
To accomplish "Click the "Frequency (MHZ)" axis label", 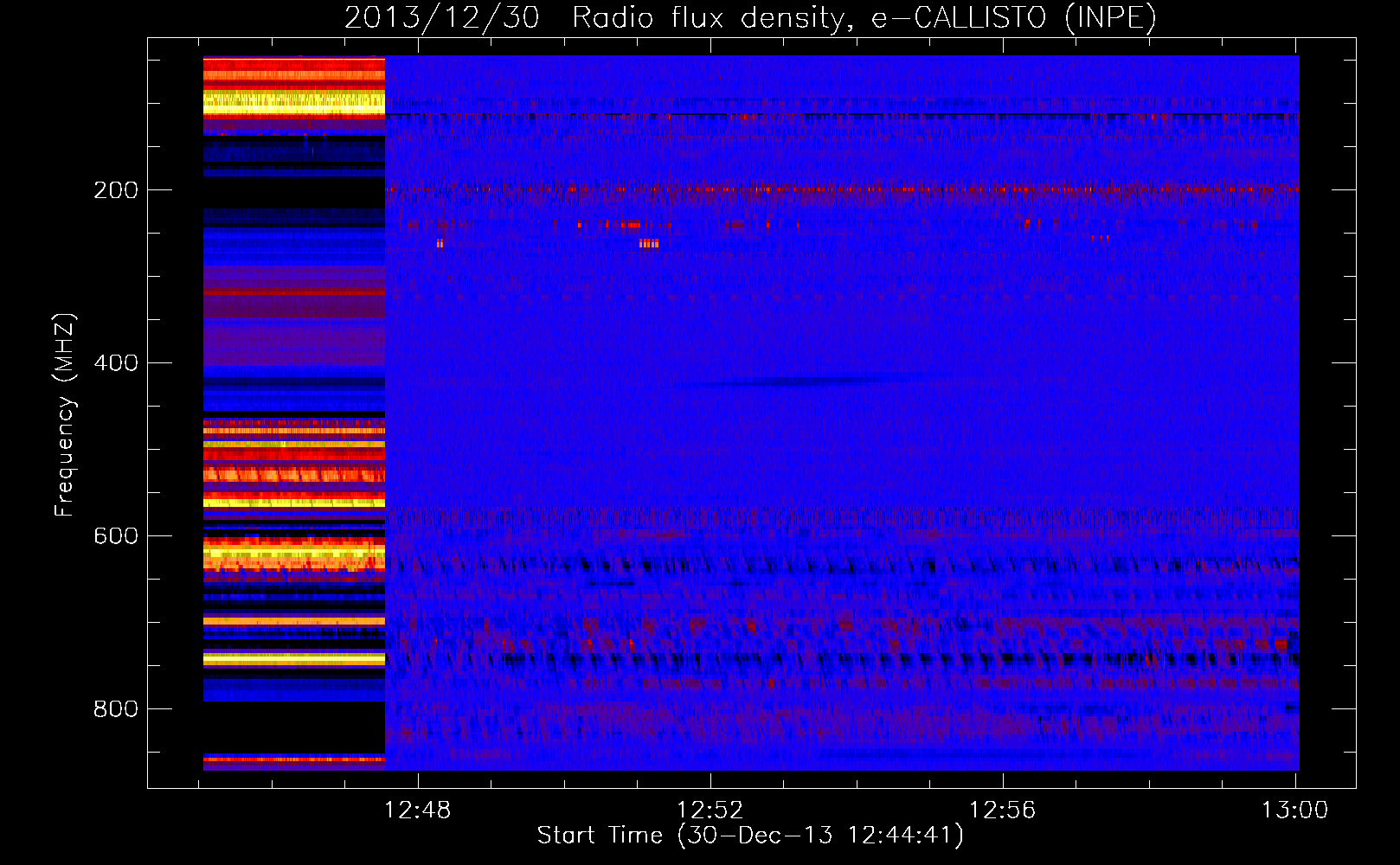I will (x=65, y=415).
